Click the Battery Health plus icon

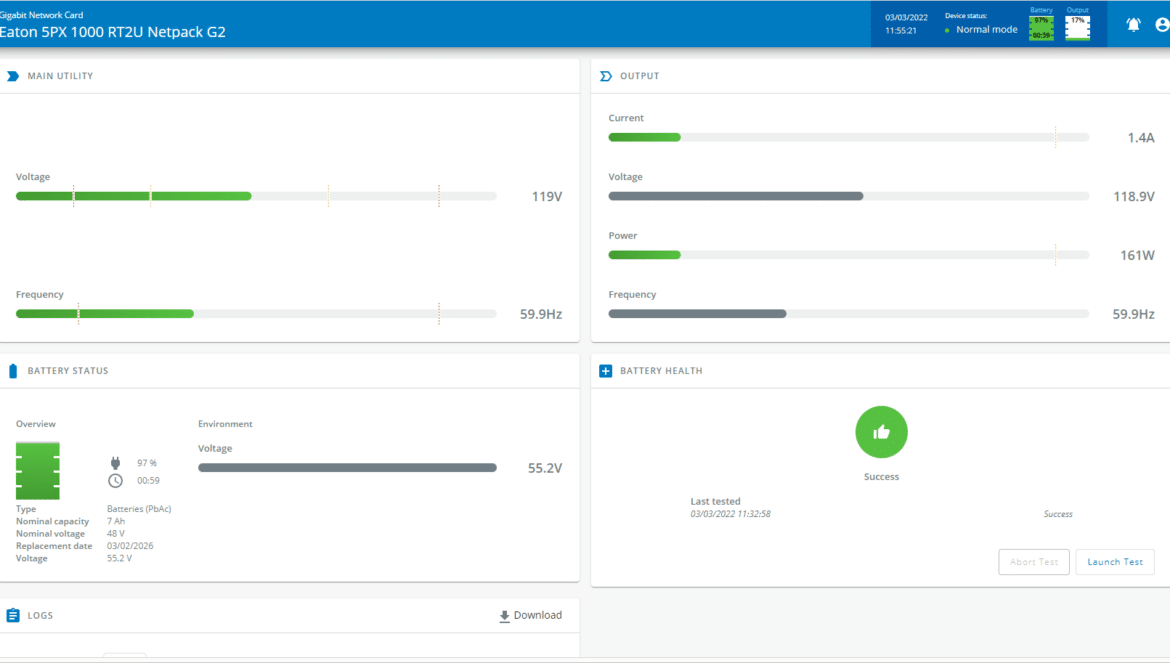[606, 371]
